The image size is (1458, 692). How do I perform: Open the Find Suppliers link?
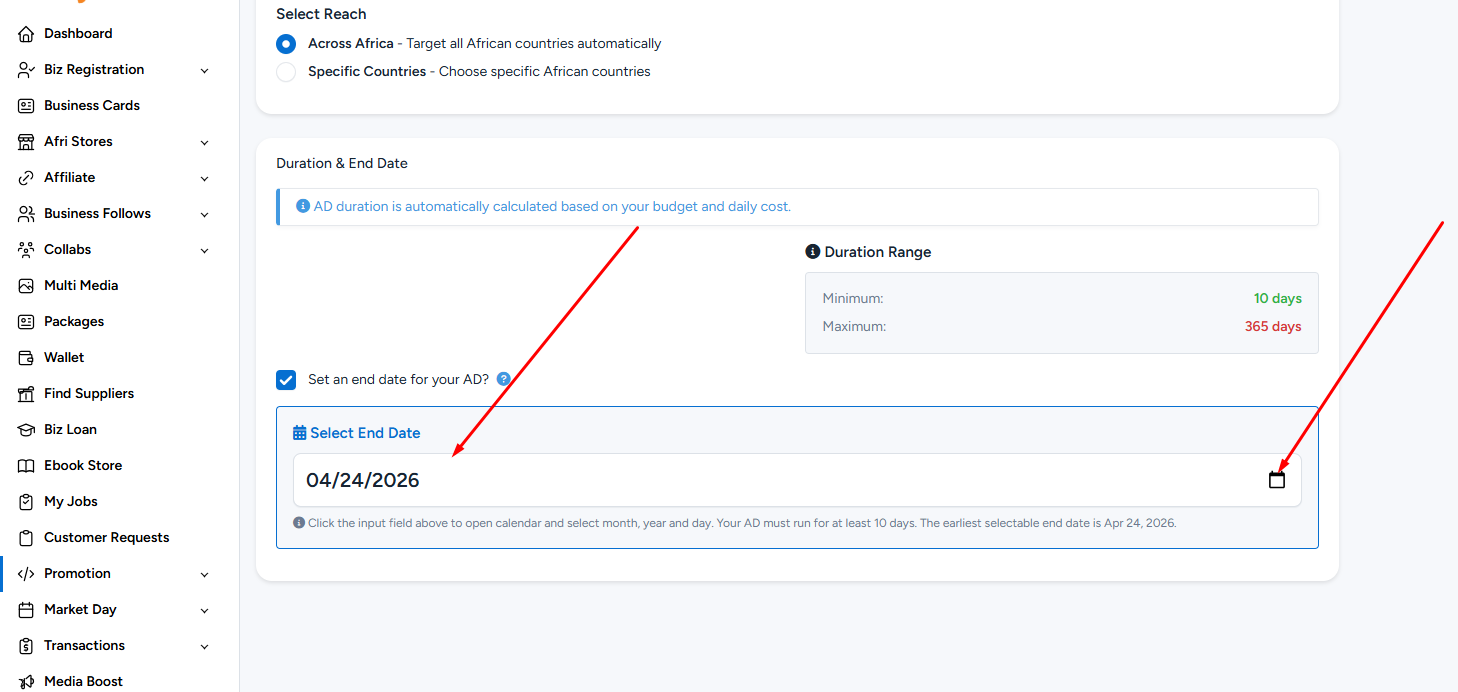pos(89,394)
